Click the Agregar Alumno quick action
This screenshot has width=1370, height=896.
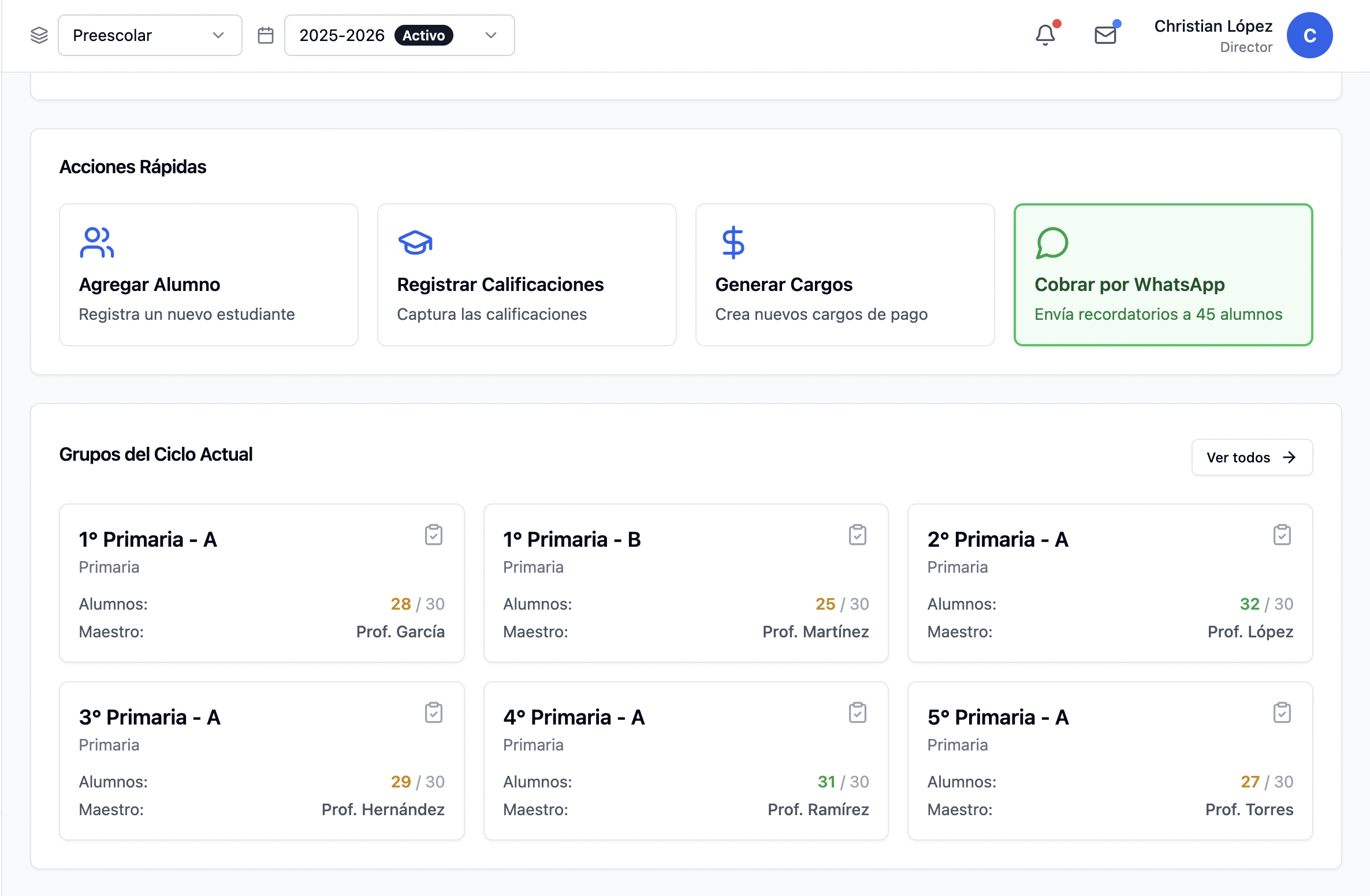pyautogui.click(x=209, y=275)
